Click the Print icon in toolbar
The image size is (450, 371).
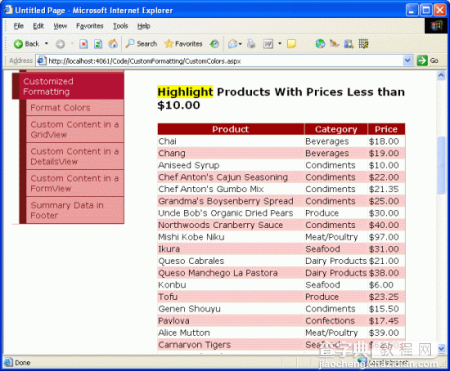coord(251,44)
